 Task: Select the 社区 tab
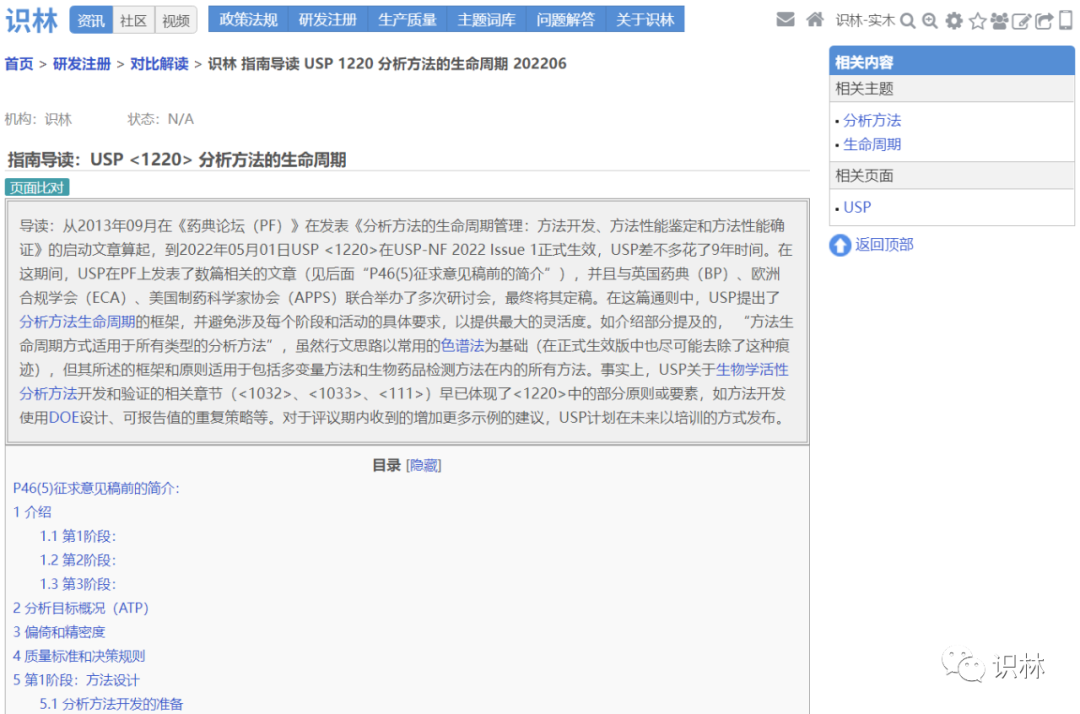click(134, 21)
